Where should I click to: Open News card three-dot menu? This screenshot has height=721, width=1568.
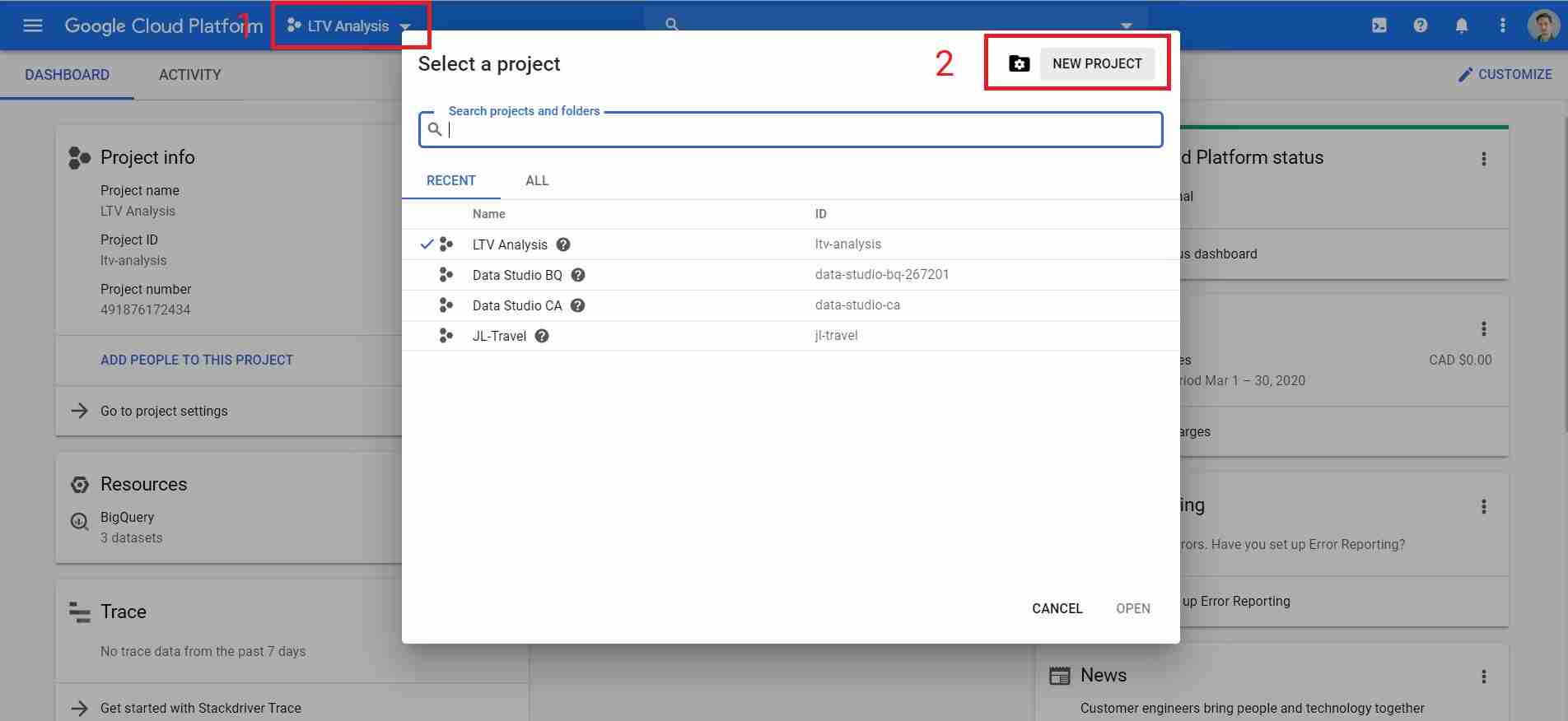tap(1484, 677)
